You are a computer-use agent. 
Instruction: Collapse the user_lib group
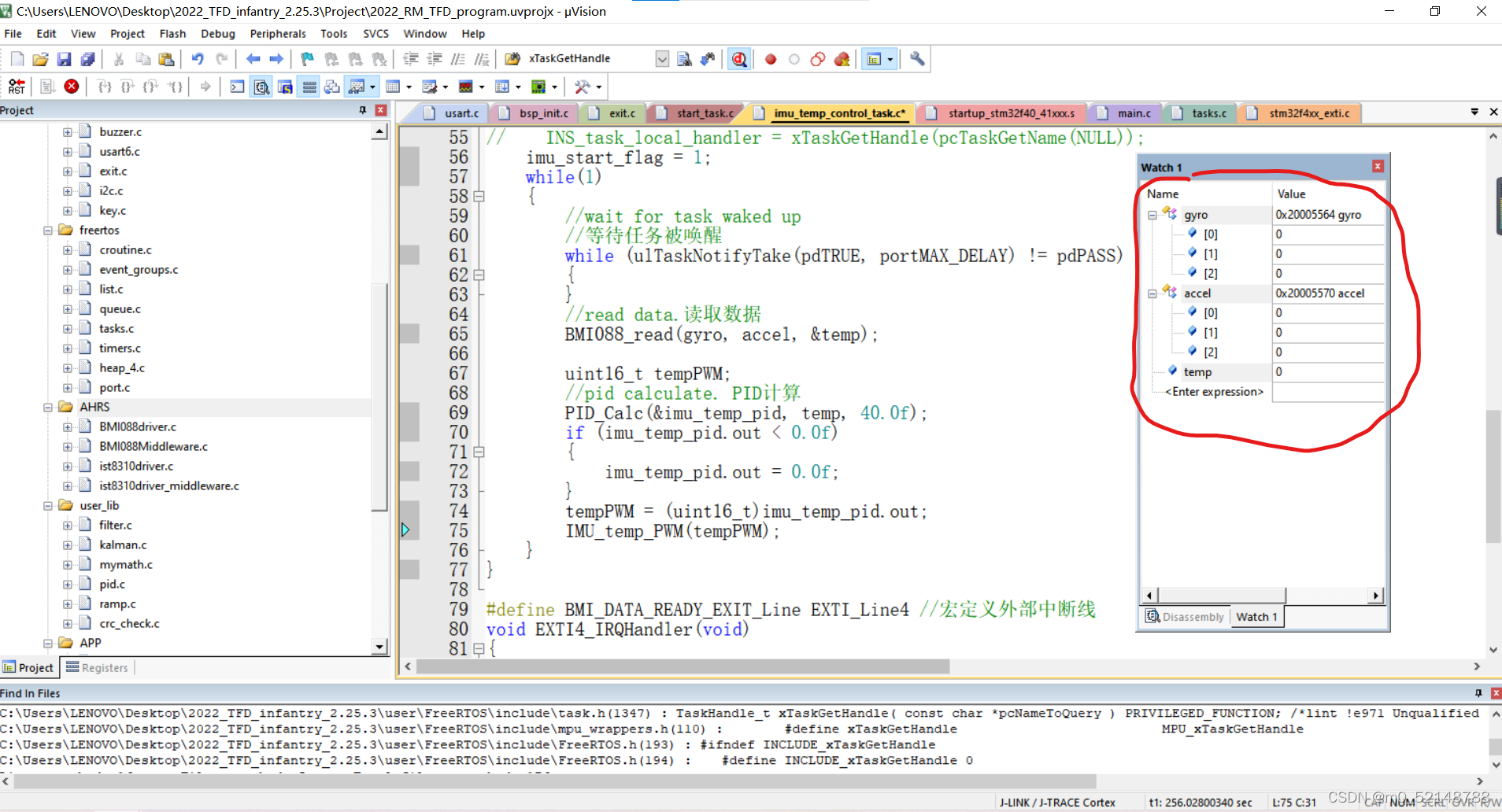pyautogui.click(x=48, y=506)
